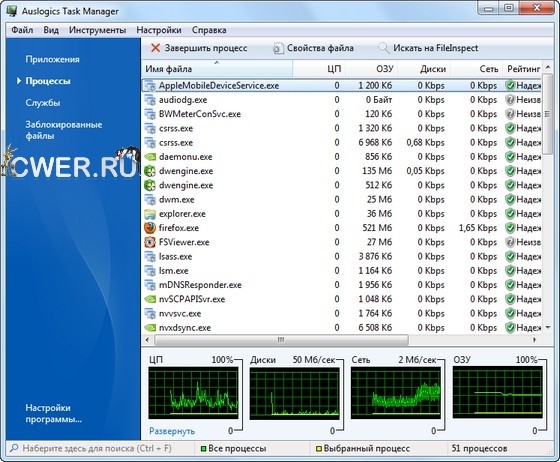Click the Свойства файла button
This screenshot has height=462, width=560.
point(314,48)
